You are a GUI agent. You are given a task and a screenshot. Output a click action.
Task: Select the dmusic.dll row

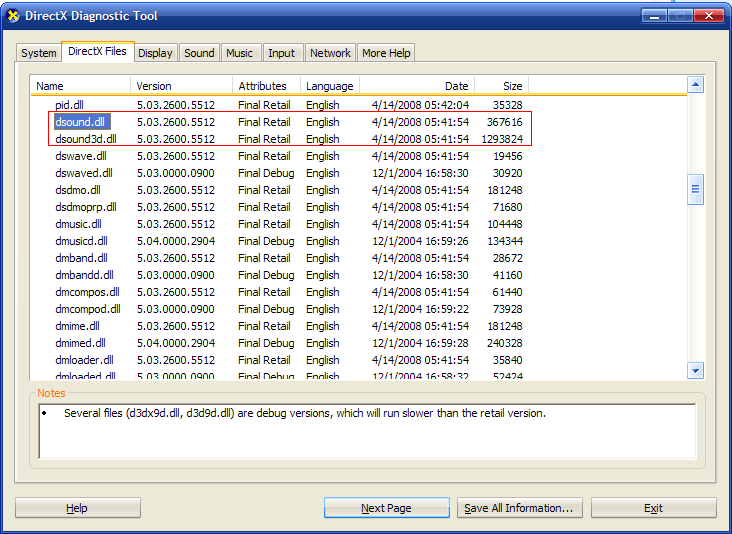pyautogui.click(x=81, y=224)
